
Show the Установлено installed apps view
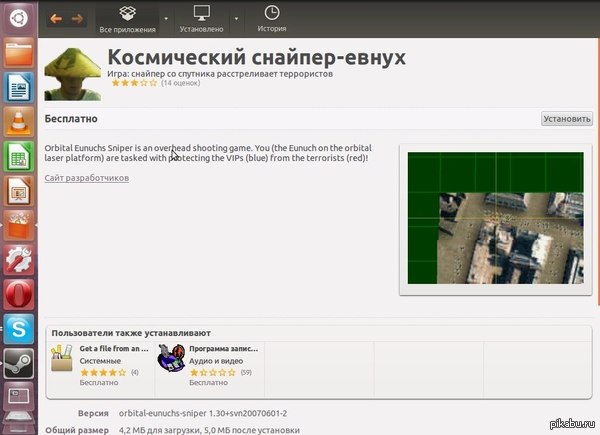tap(202, 18)
